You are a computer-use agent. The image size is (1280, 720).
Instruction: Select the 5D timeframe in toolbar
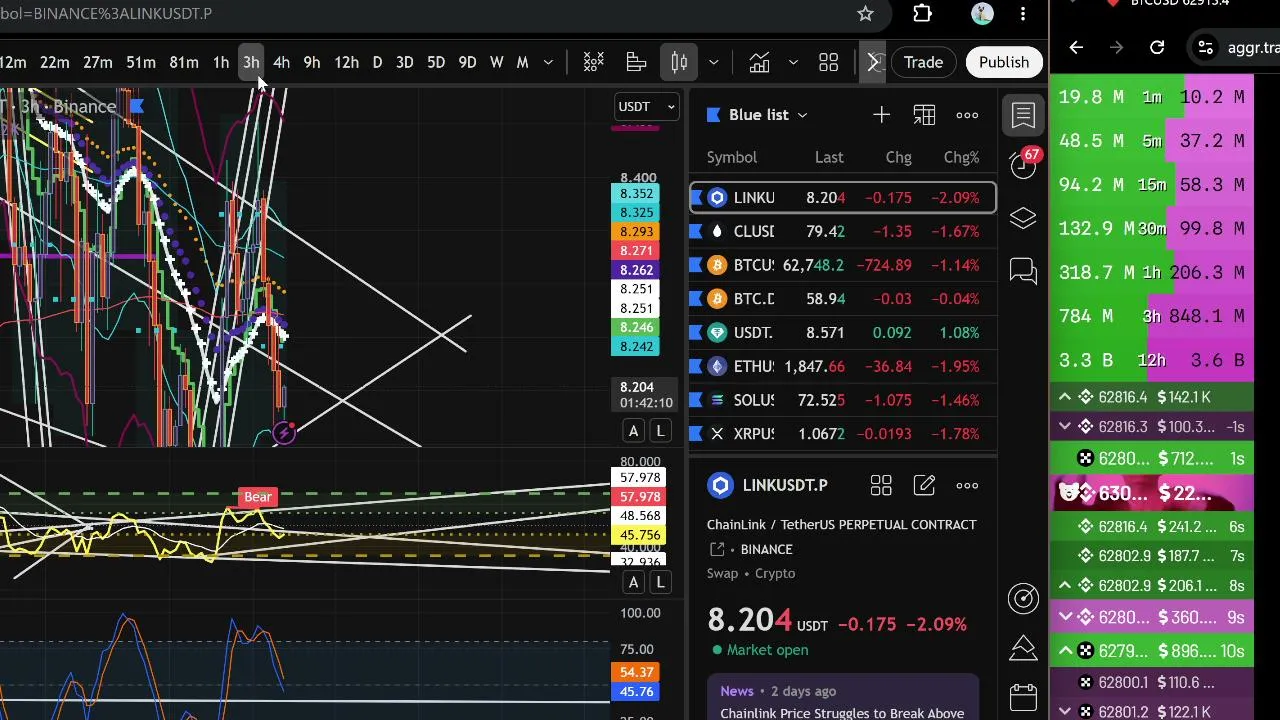[436, 62]
